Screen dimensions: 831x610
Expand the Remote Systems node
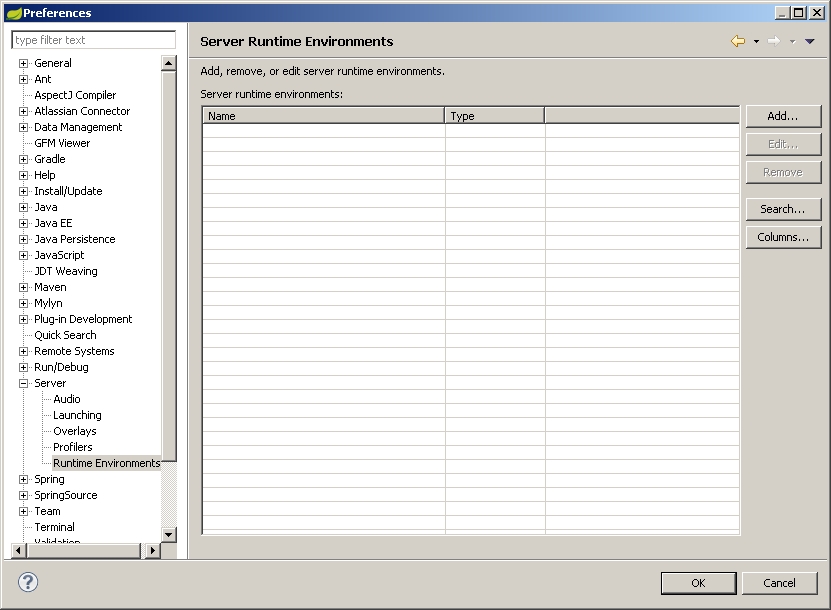(23, 351)
